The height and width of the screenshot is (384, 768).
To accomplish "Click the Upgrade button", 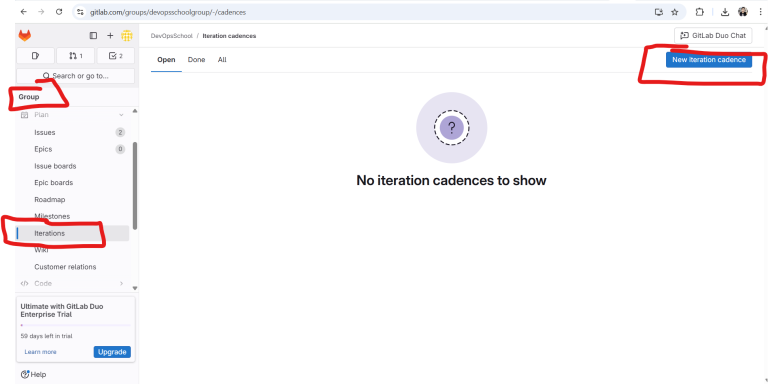I will [x=112, y=352].
